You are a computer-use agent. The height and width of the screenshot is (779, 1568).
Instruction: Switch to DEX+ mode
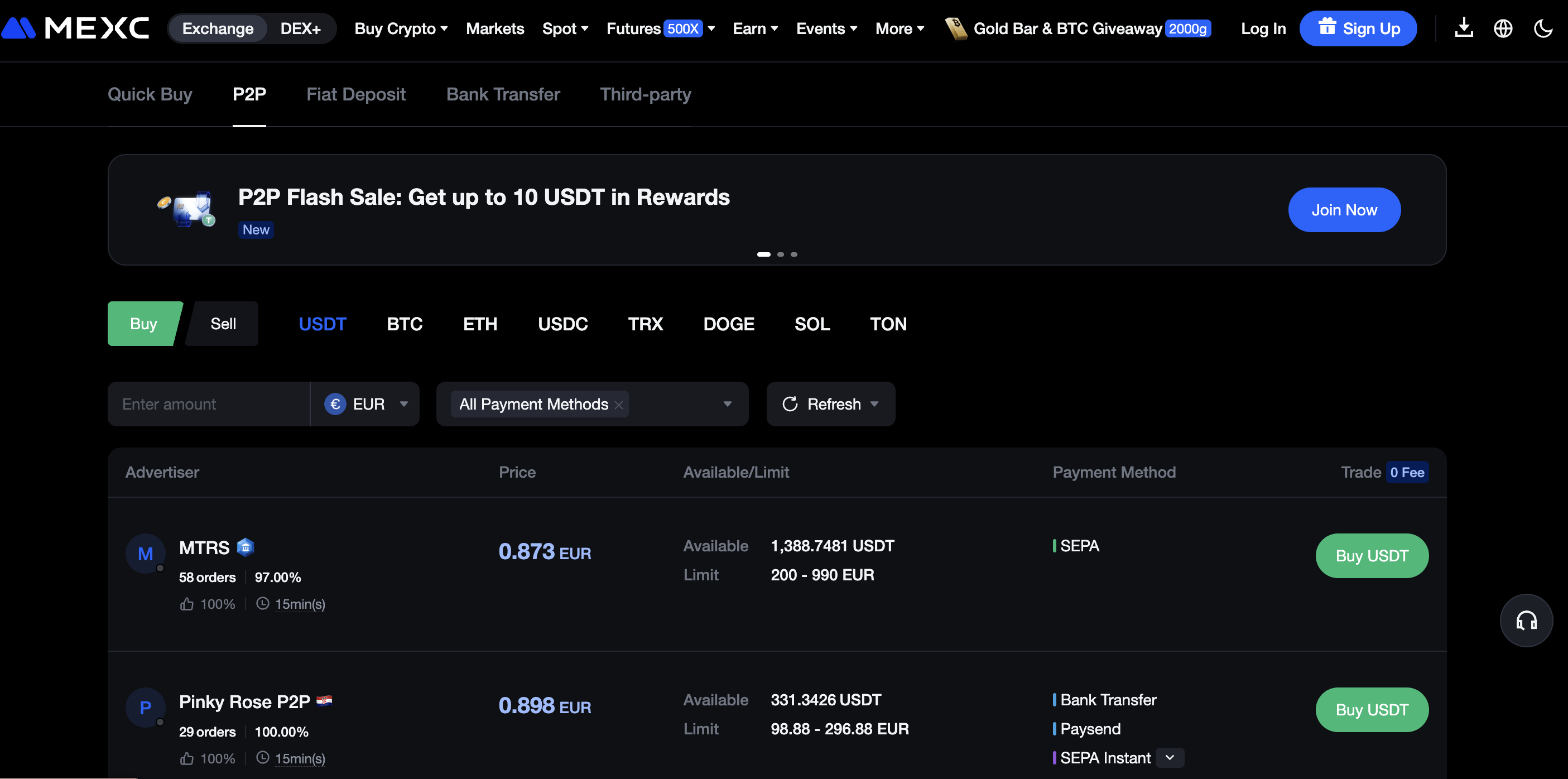(x=300, y=28)
